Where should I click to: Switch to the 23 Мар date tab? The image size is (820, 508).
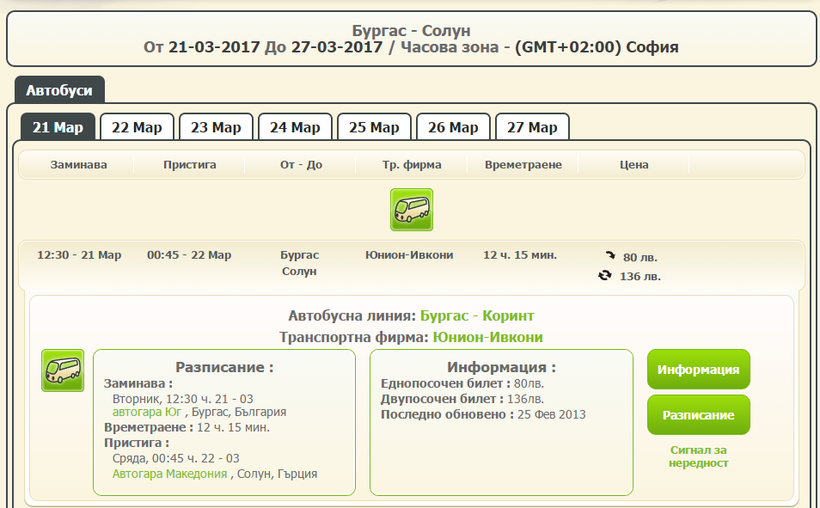[216, 127]
